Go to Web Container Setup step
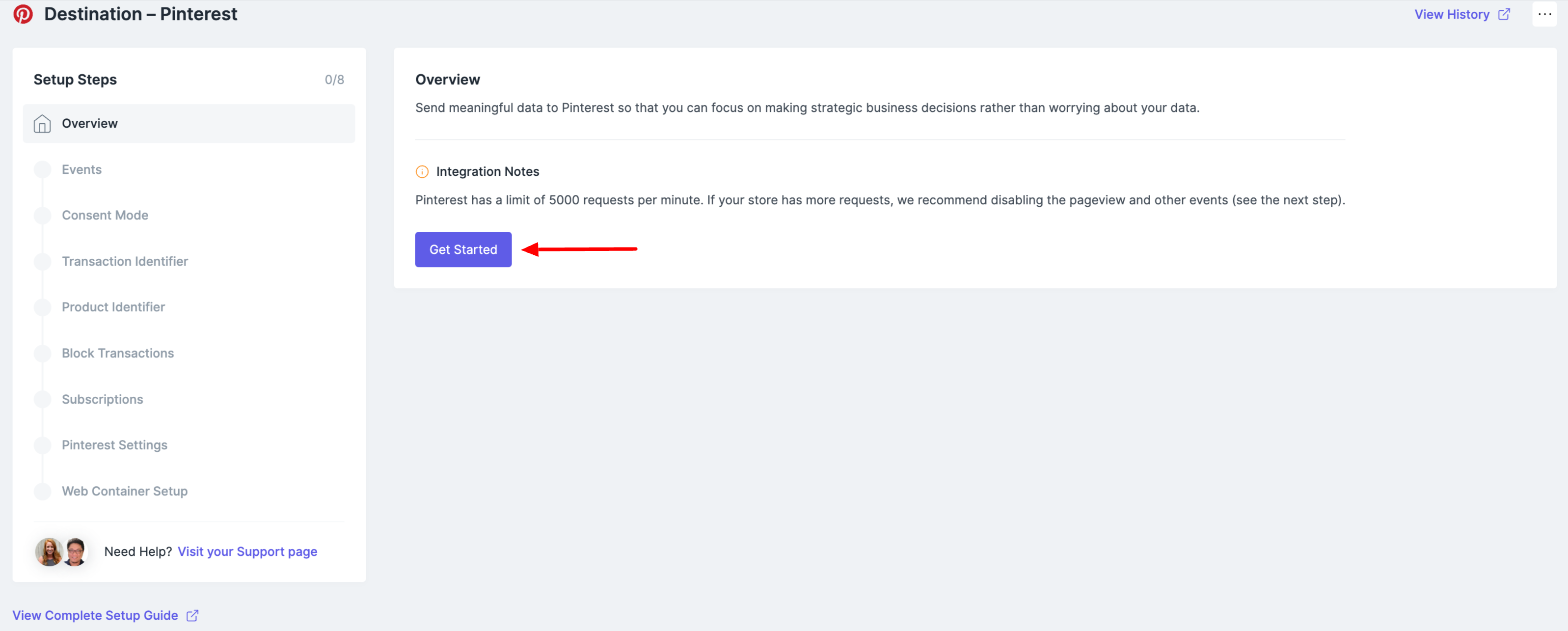The width and height of the screenshot is (1568, 631). tap(124, 491)
